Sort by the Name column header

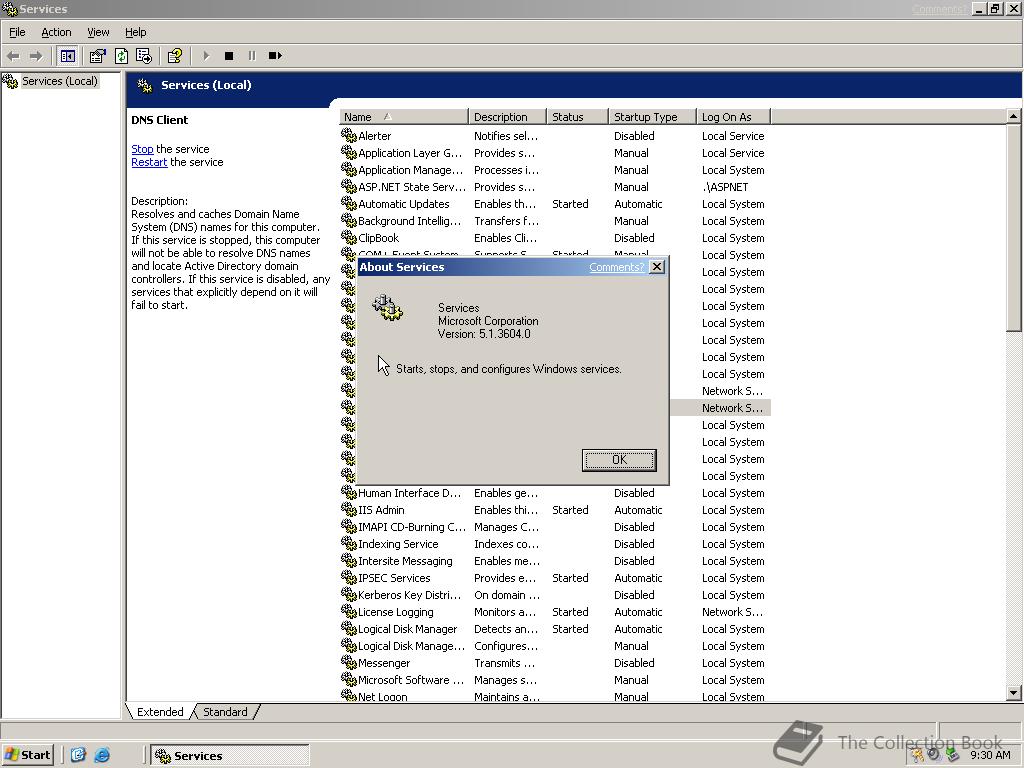click(x=404, y=117)
